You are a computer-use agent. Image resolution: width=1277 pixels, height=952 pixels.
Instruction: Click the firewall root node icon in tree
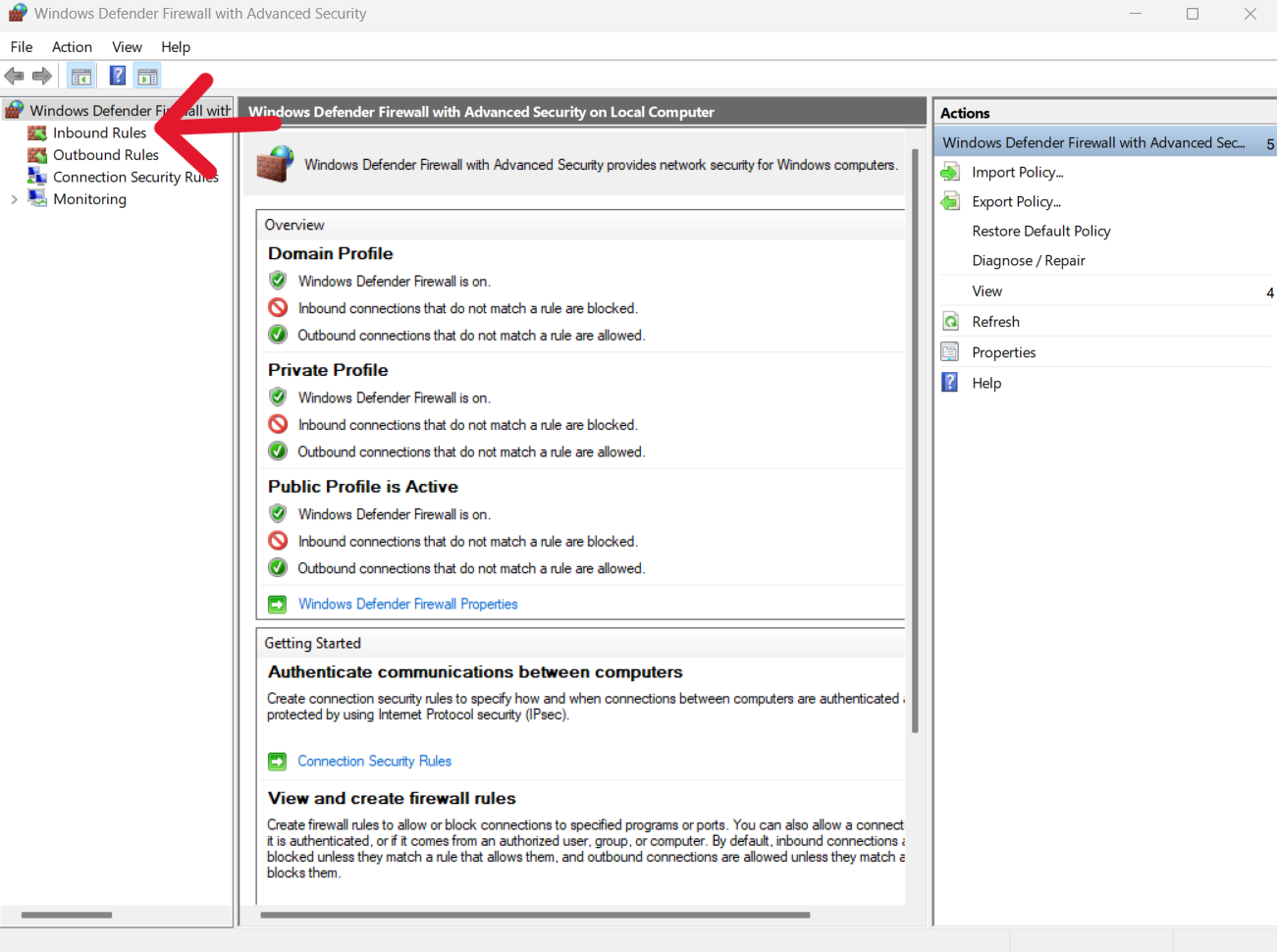(15, 110)
